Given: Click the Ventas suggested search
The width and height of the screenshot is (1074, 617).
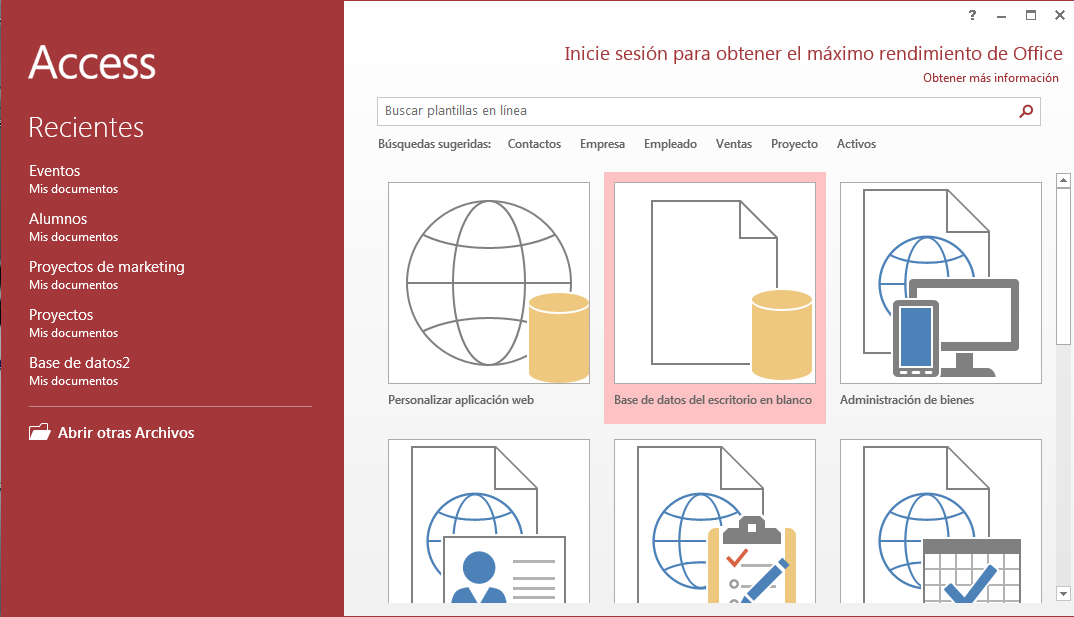Looking at the screenshot, I should point(734,144).
